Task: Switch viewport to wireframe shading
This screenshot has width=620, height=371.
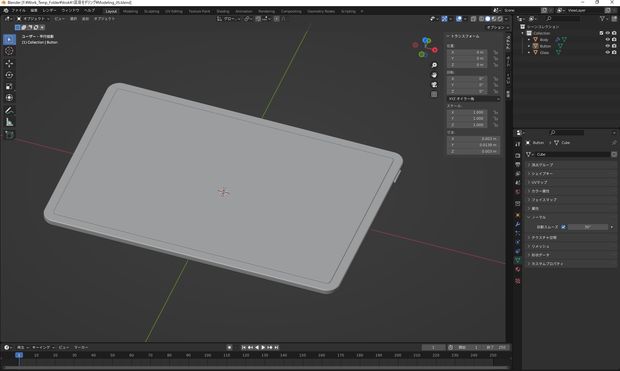Action: [482, 19]
